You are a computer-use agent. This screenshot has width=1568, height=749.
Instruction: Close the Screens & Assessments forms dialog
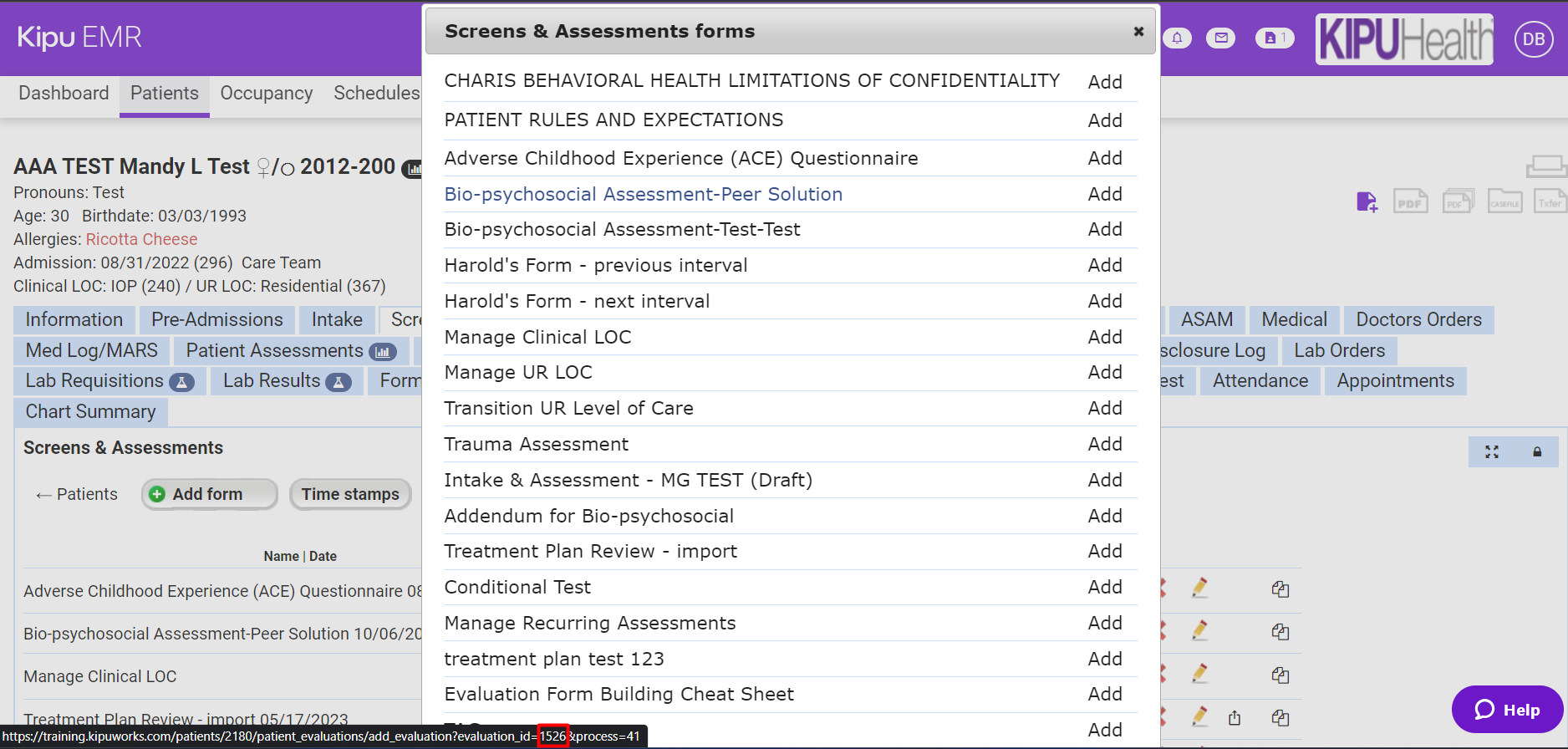coord(1138,31)
